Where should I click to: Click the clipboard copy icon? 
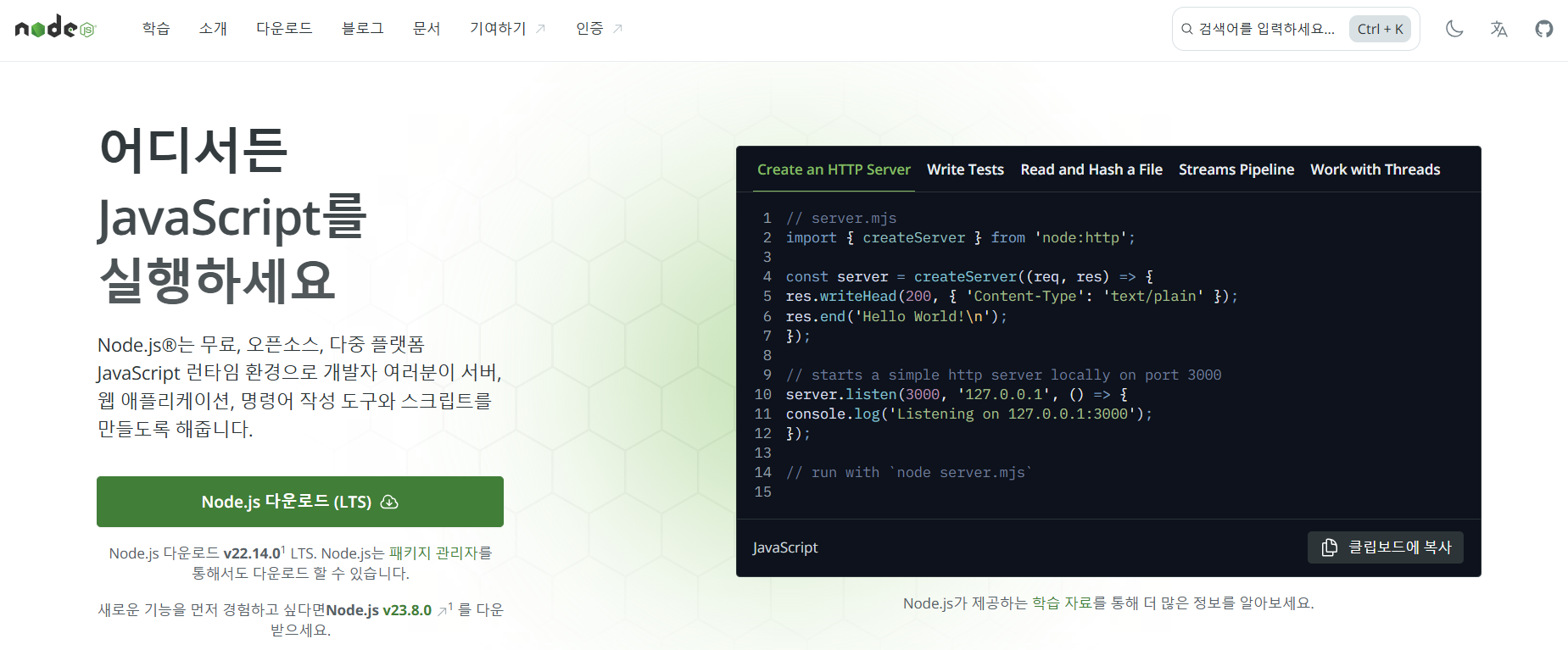(1330, 547)
